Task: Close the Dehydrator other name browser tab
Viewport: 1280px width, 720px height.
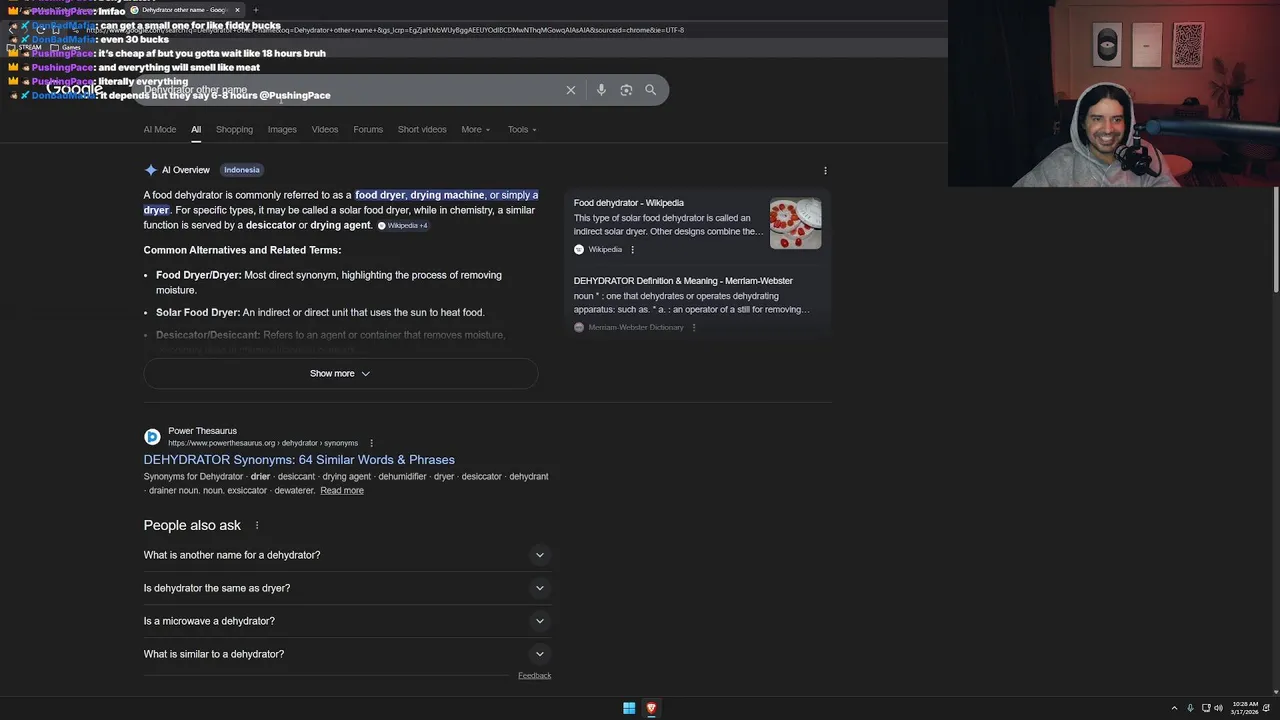Action: coord(237,10)
